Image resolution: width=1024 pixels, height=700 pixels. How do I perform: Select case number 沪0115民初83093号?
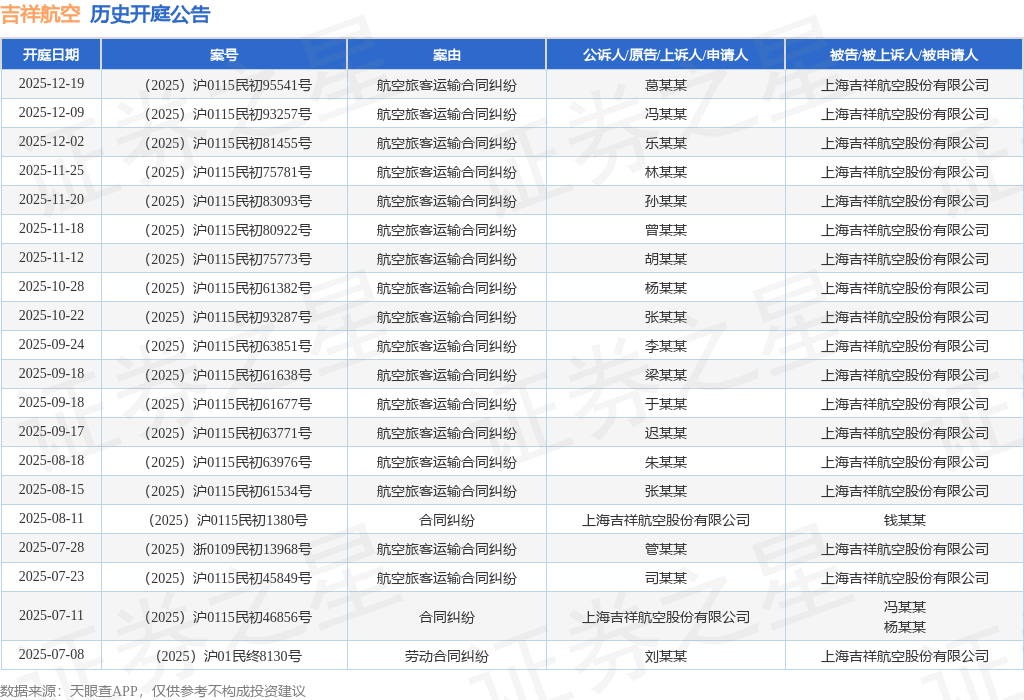pos(228,201)
